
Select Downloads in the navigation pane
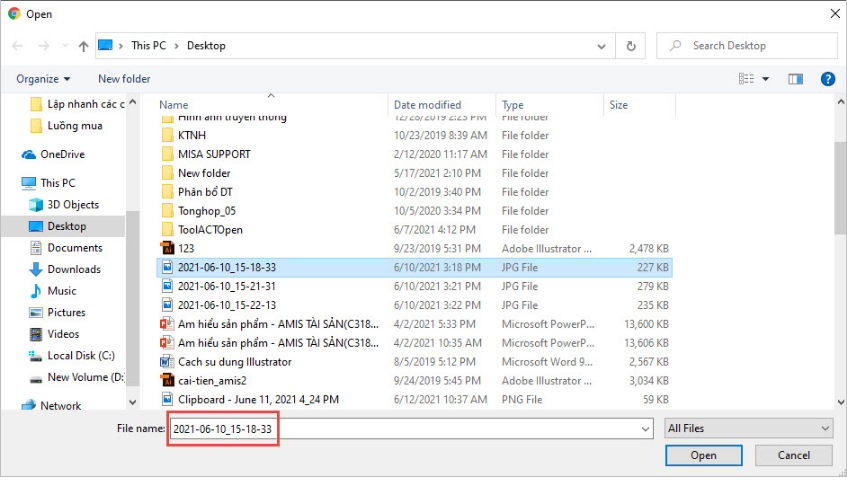pos(74,269)
